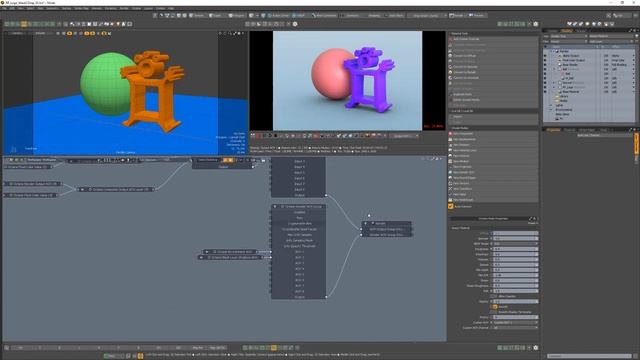Click the Convert to Advanced tool icon
This screenshot has height=360, width=640.
pos(451,78)
